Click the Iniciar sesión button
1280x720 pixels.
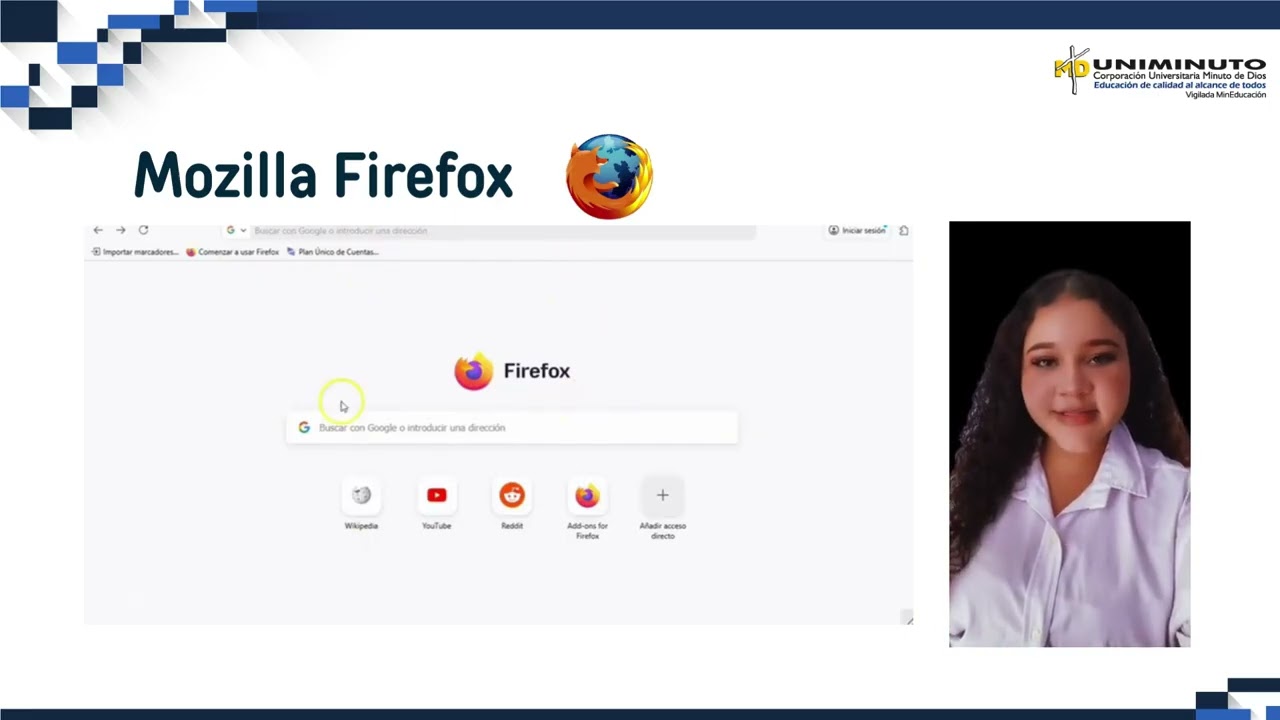(x=857, y=231)
